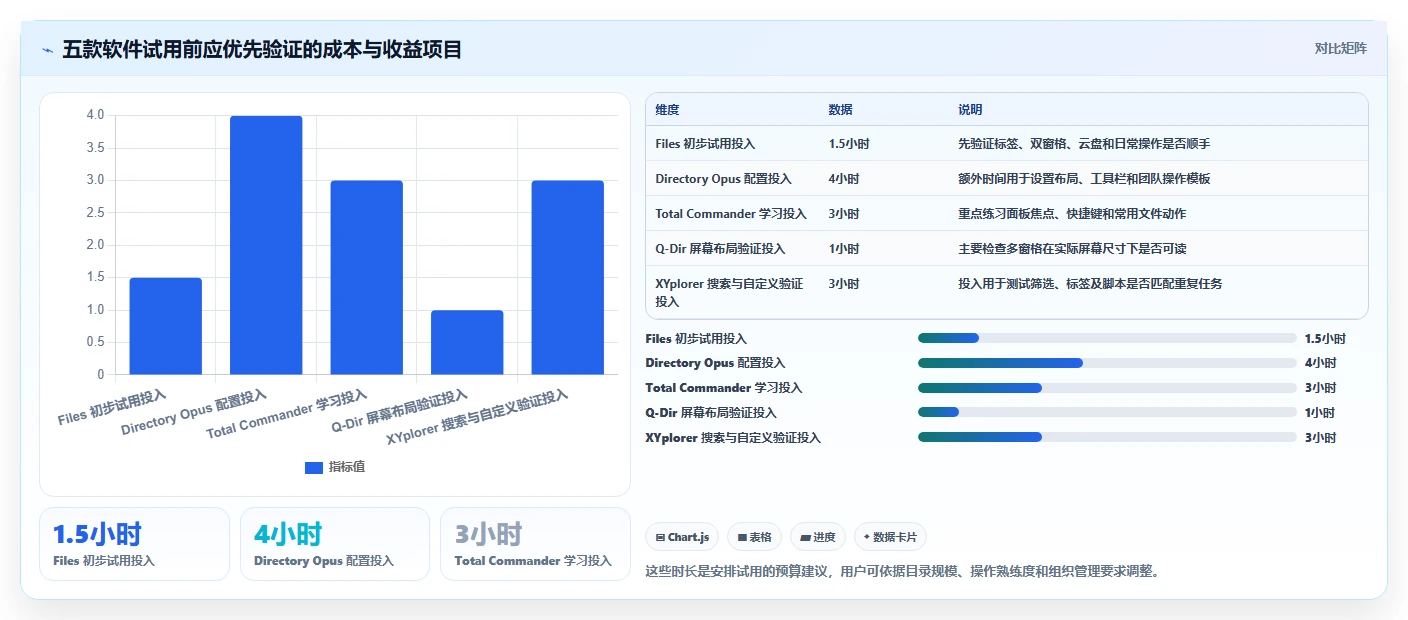
Task: Click the XYplorer 搜索与自定义验证投入 chart bar
Action: pos(568,278)
